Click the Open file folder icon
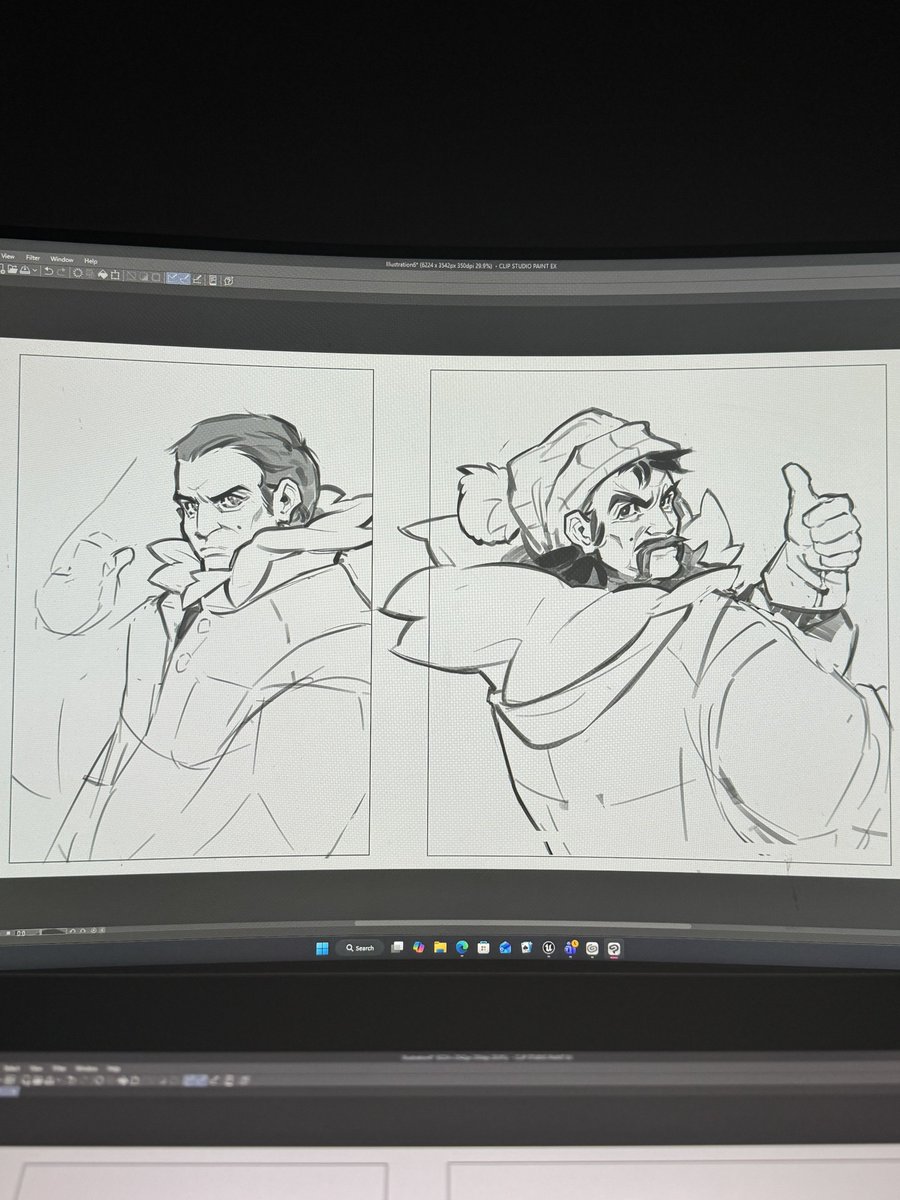 pyautogui.click(x=12, y=269)
